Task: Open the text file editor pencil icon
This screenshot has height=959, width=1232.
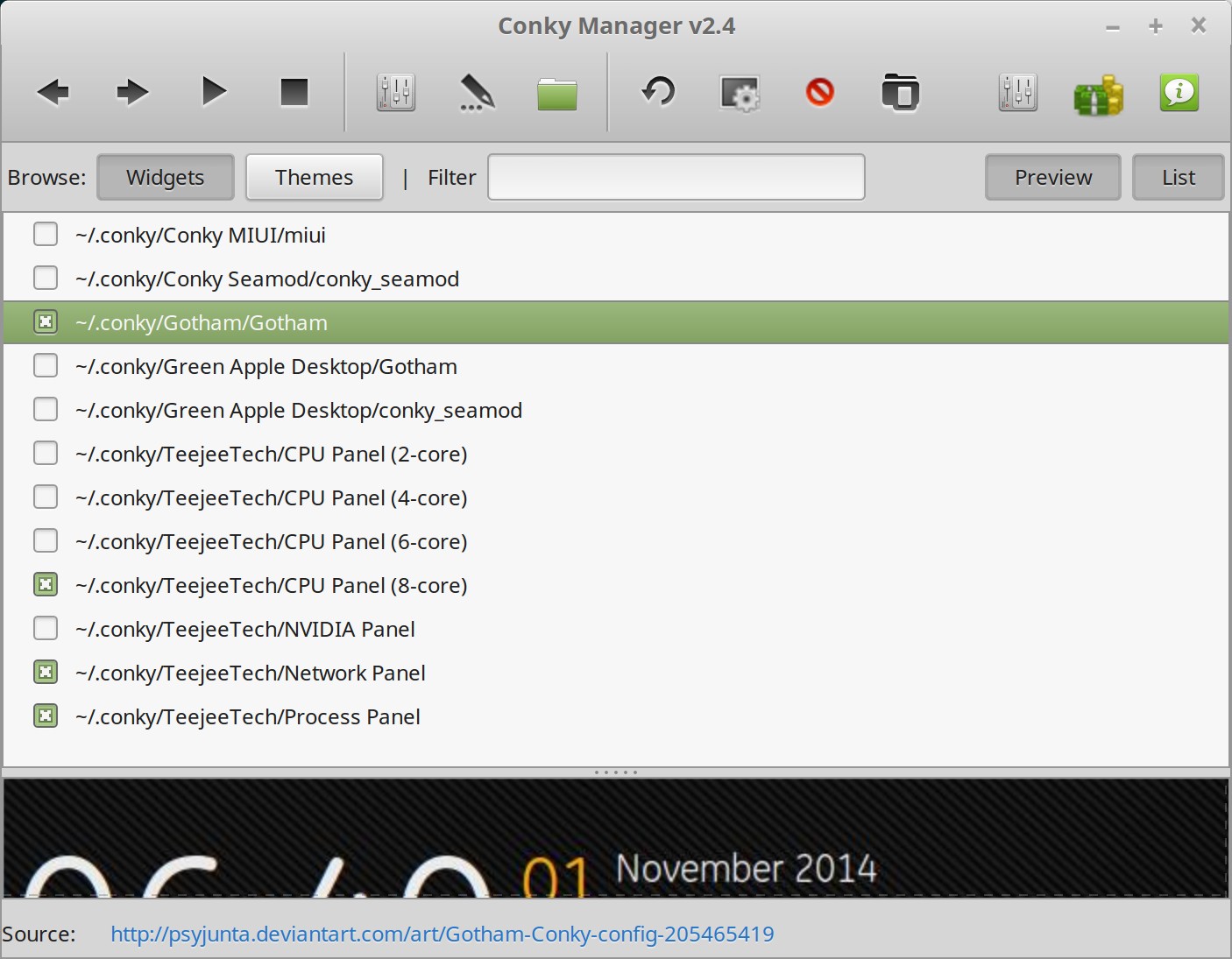Action: click(x=477, y=92)
